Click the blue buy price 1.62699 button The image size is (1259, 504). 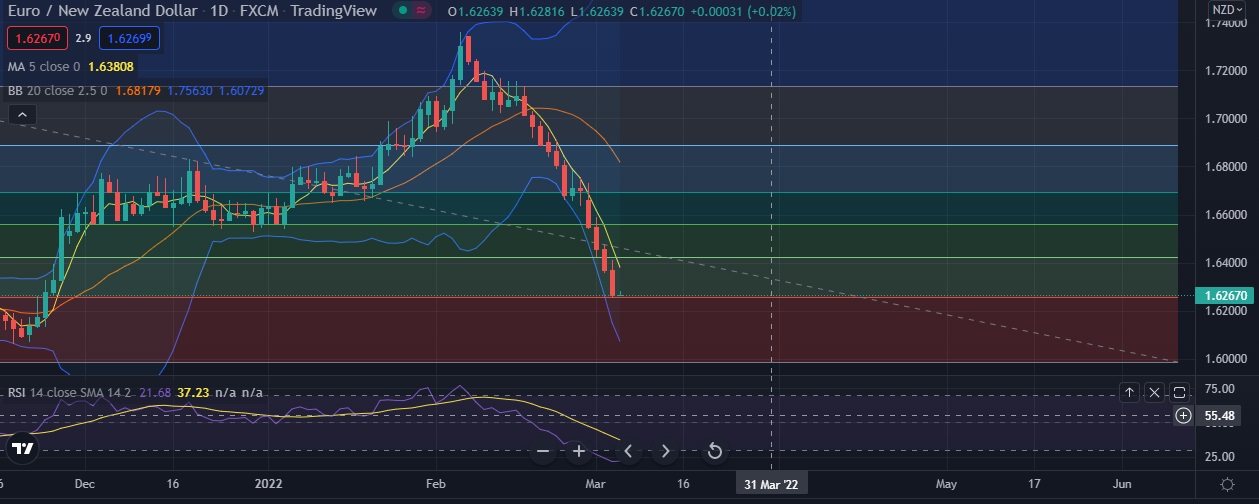click(x=129, y=39)
